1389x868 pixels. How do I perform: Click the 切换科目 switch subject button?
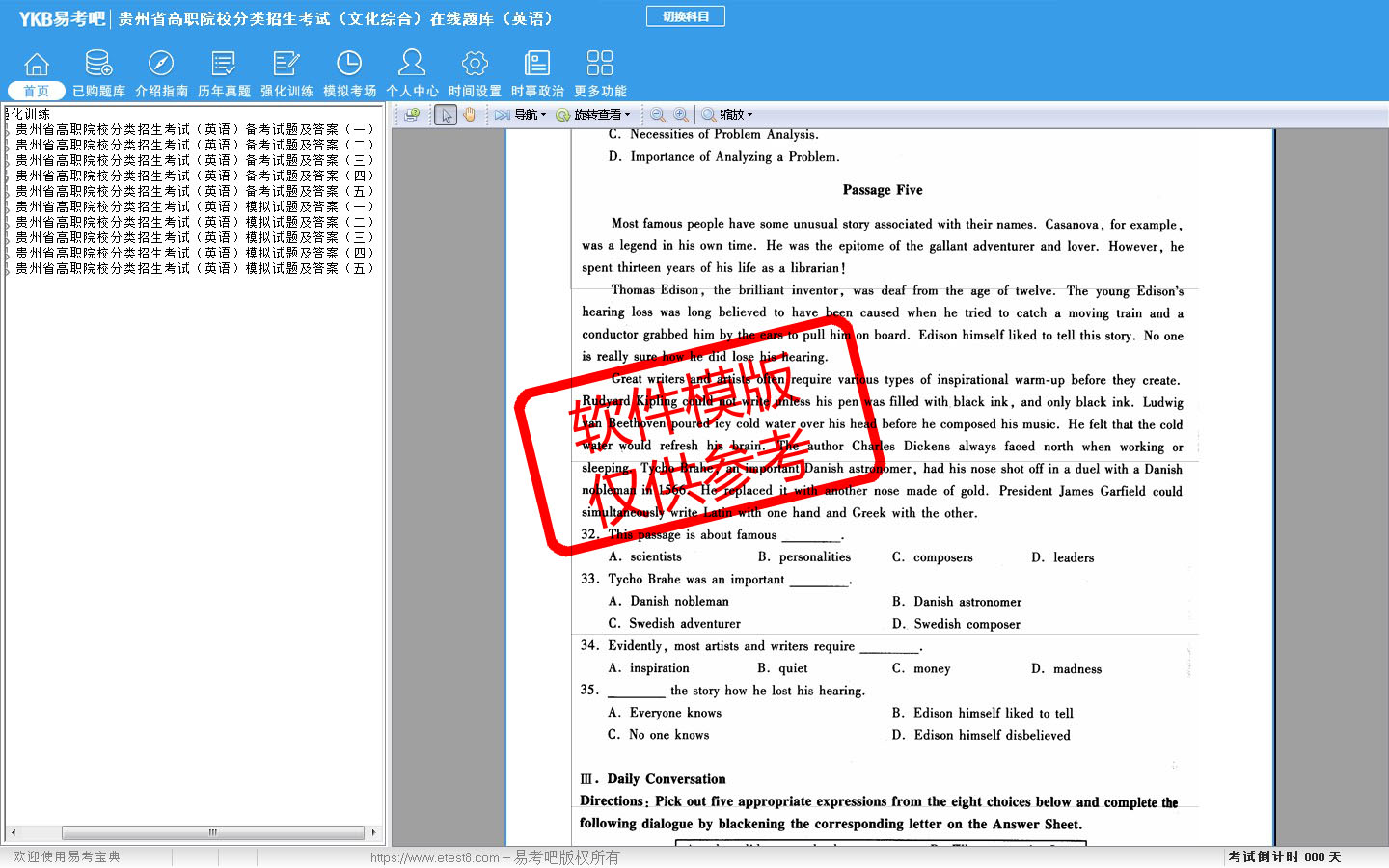686,16
